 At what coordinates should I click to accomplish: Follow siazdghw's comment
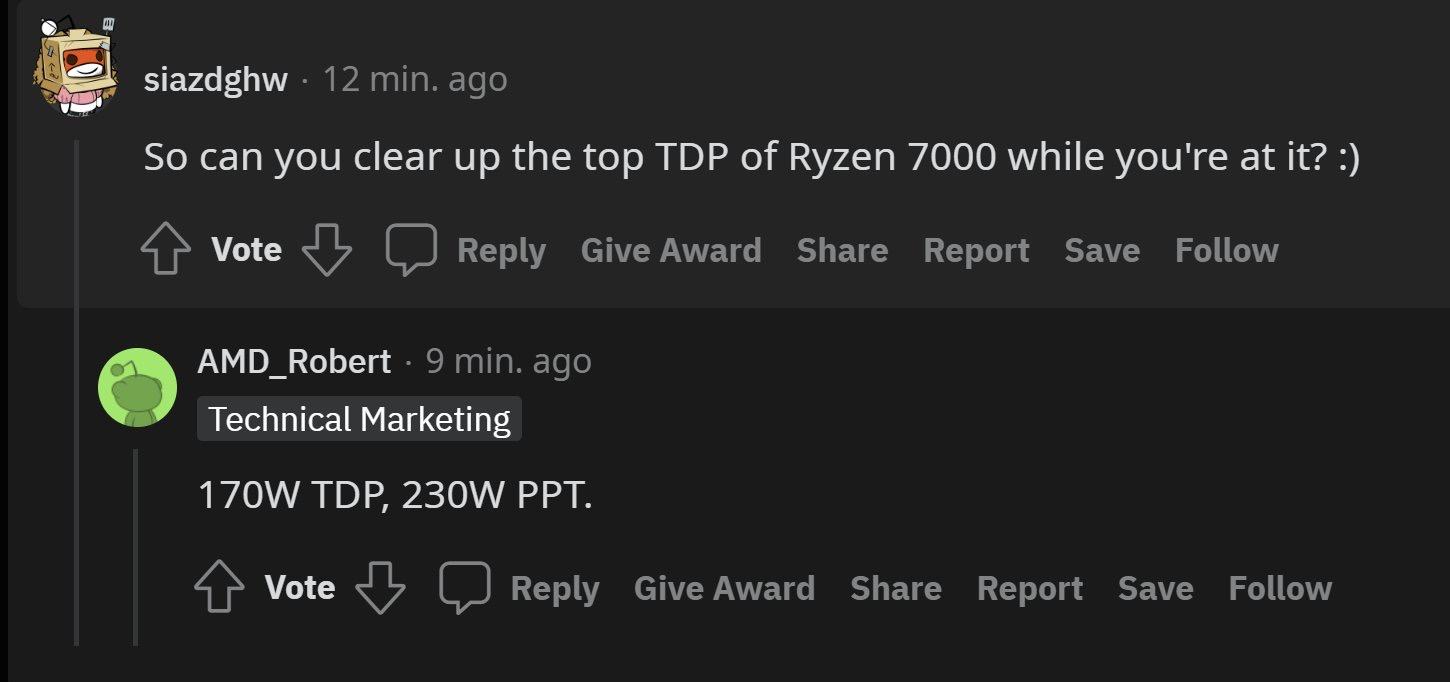click(1226, 250)
